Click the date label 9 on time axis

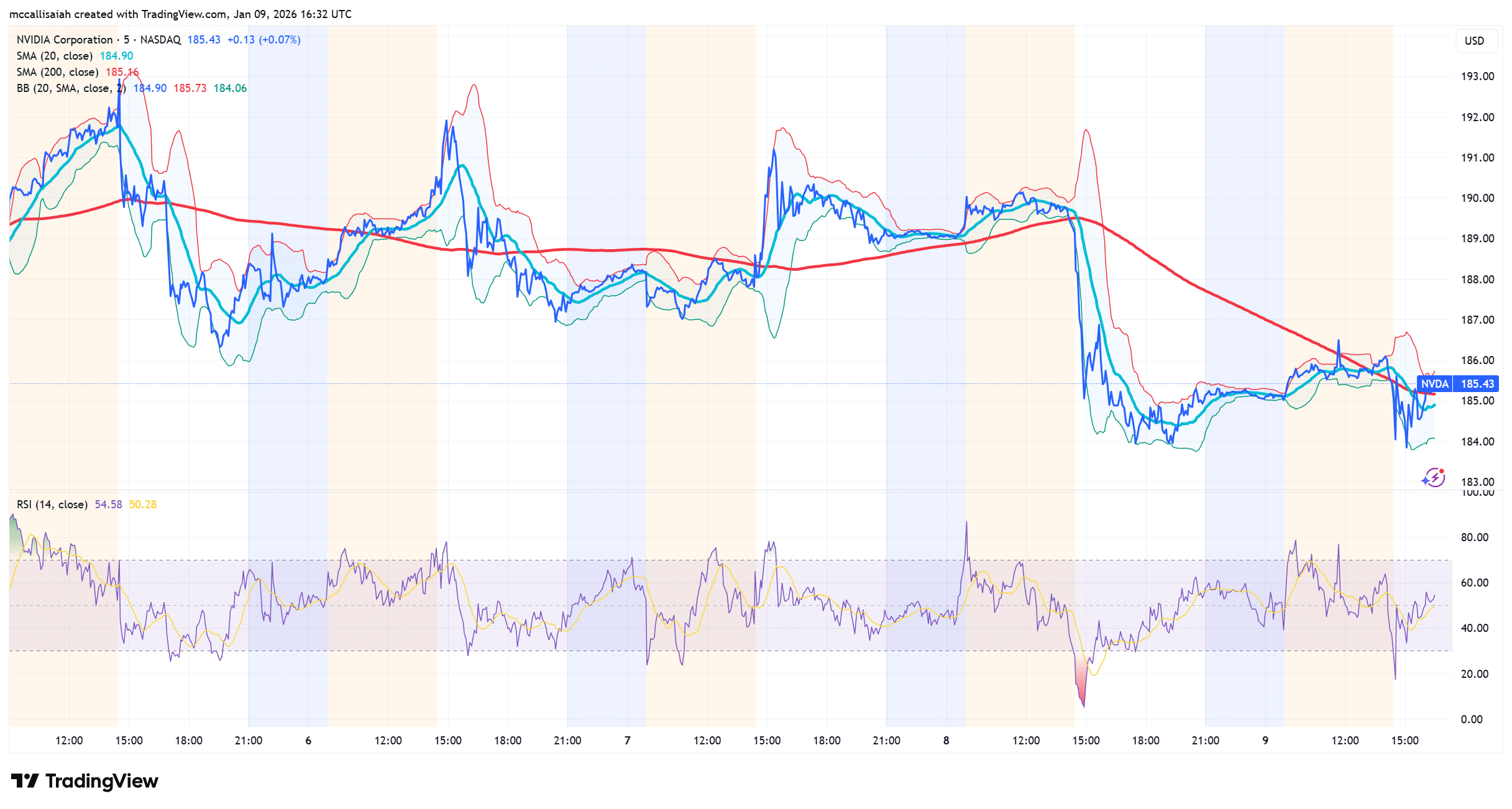coord(1265,741)
